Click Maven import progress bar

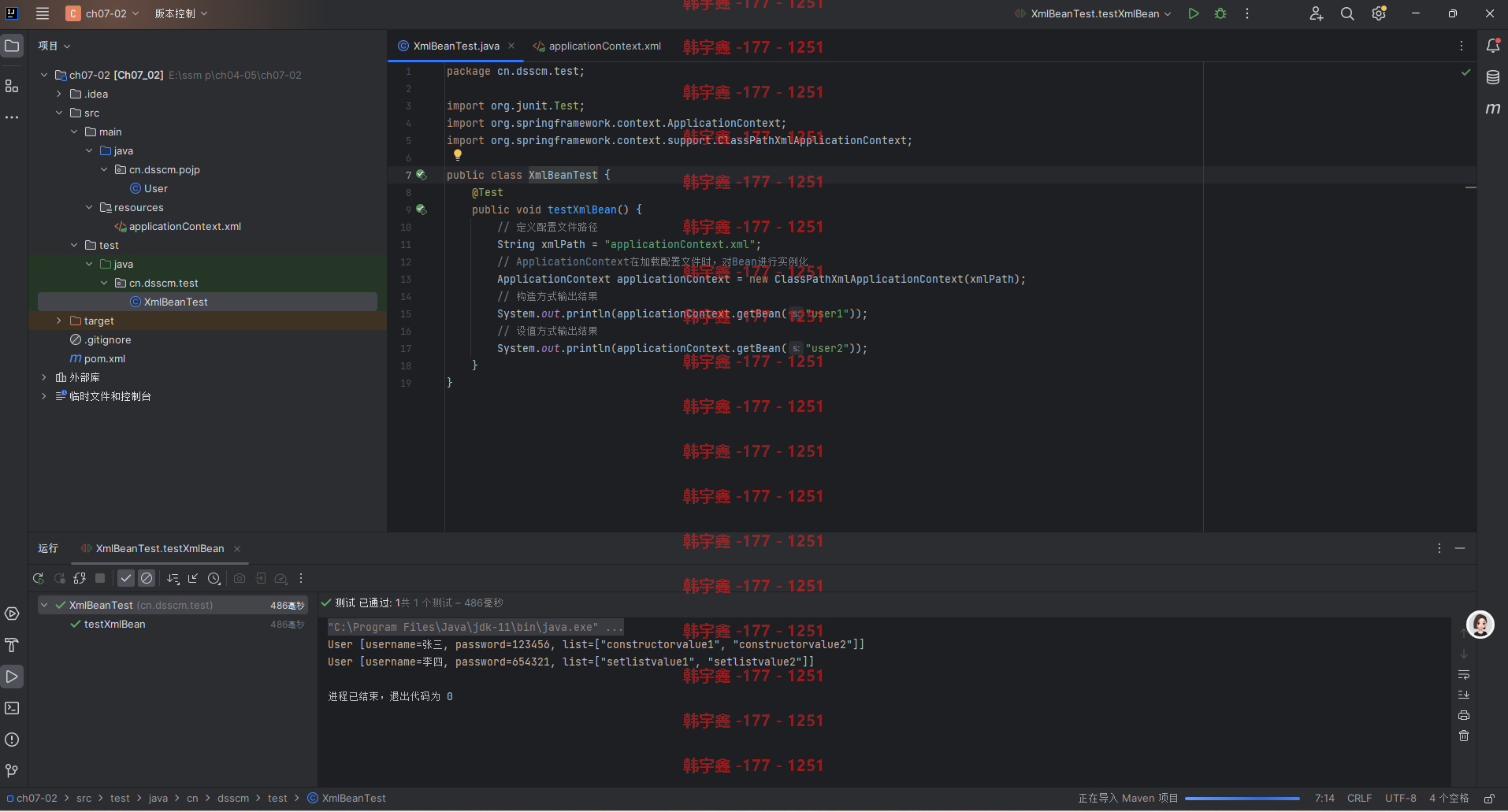(x=1242, y=798)
